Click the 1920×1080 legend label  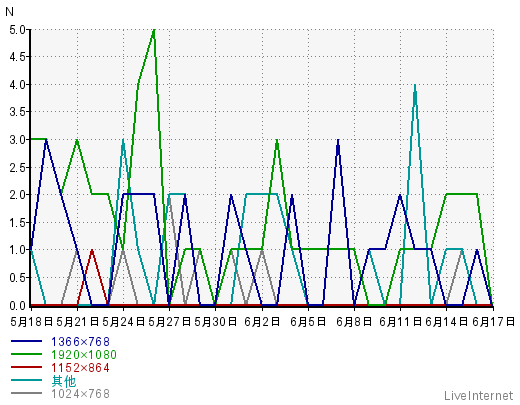(x=84, y=355)
